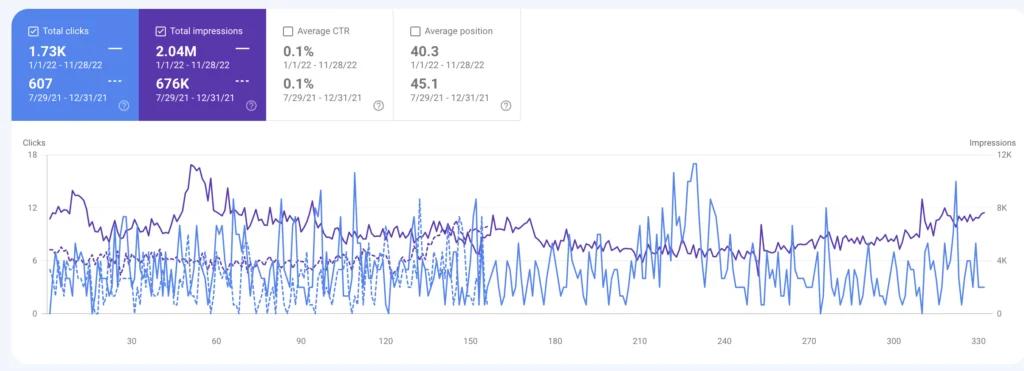Open help icon on Total impressions card
Viewport: 1024px width, 371px height.
coord(251,106)
